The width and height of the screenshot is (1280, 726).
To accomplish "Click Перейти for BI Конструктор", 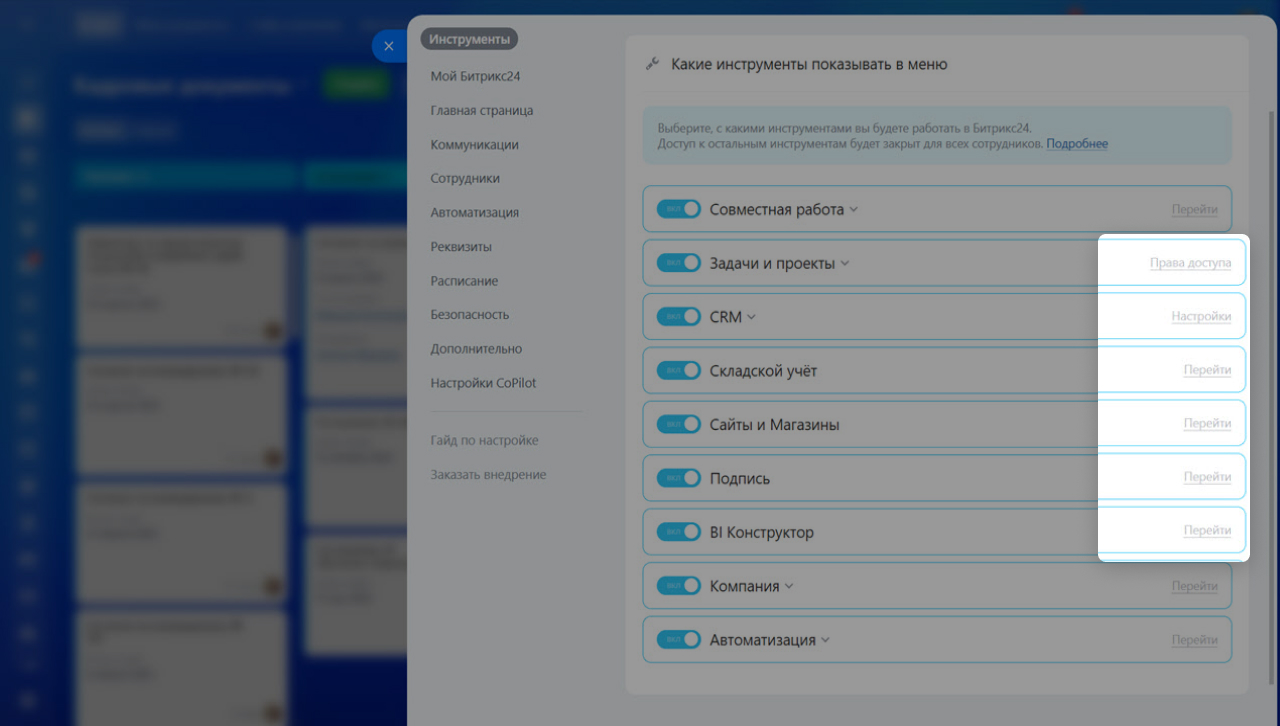I will (x=1207, y=530).
